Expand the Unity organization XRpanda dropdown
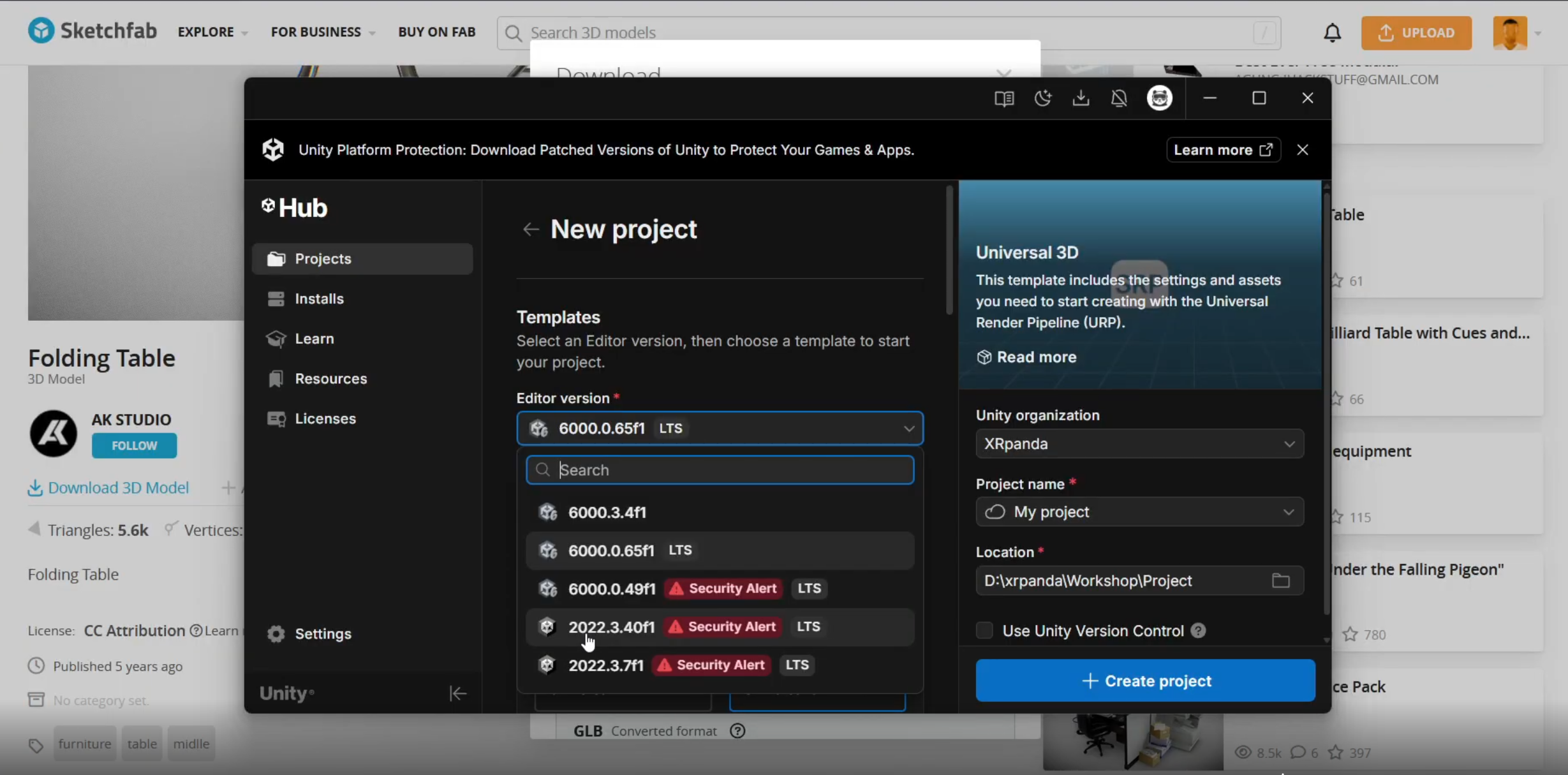The width and height of the screenshot is (1568, 775). coord(1139,444)
